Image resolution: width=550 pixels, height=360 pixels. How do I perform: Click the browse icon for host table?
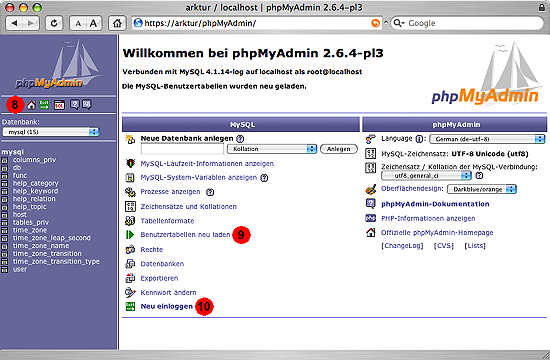click(x=5, y=215)
